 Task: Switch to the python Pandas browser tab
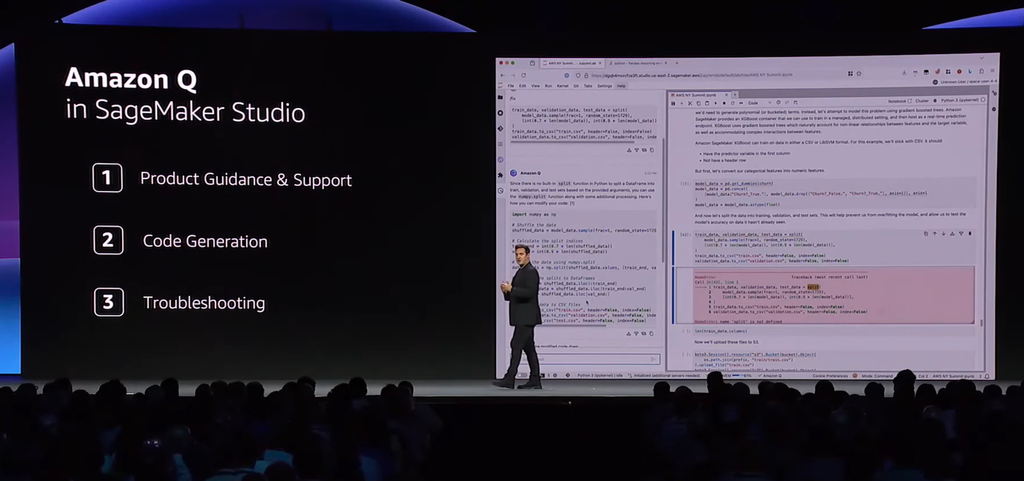[637, 63]
